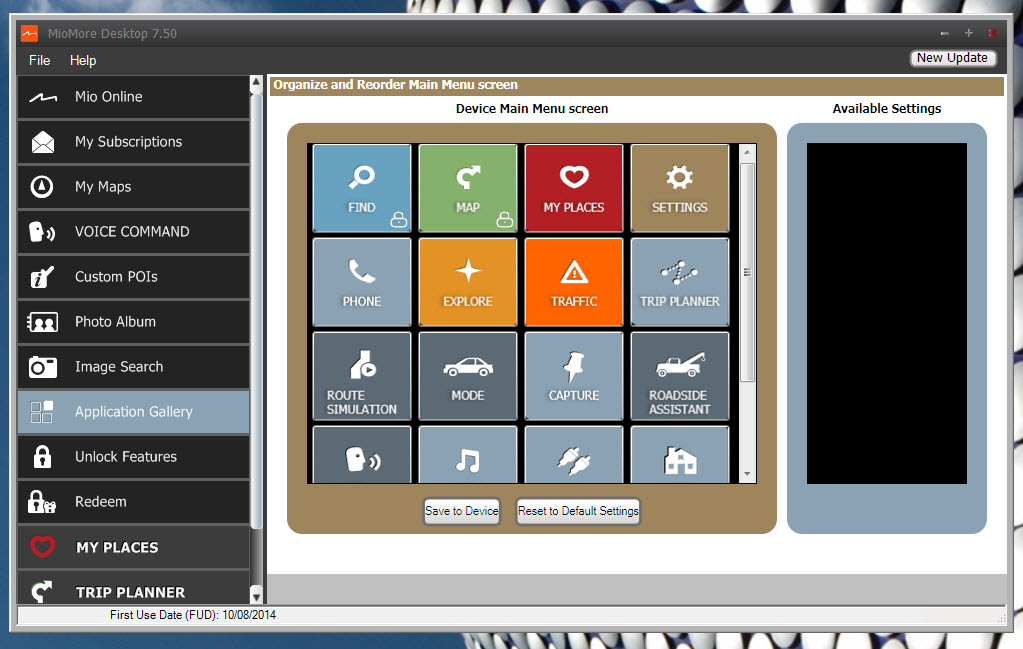Select the TRIP PLANNER tile in grid
This screenshot has height=649, width=1023.
coord(680,282)
